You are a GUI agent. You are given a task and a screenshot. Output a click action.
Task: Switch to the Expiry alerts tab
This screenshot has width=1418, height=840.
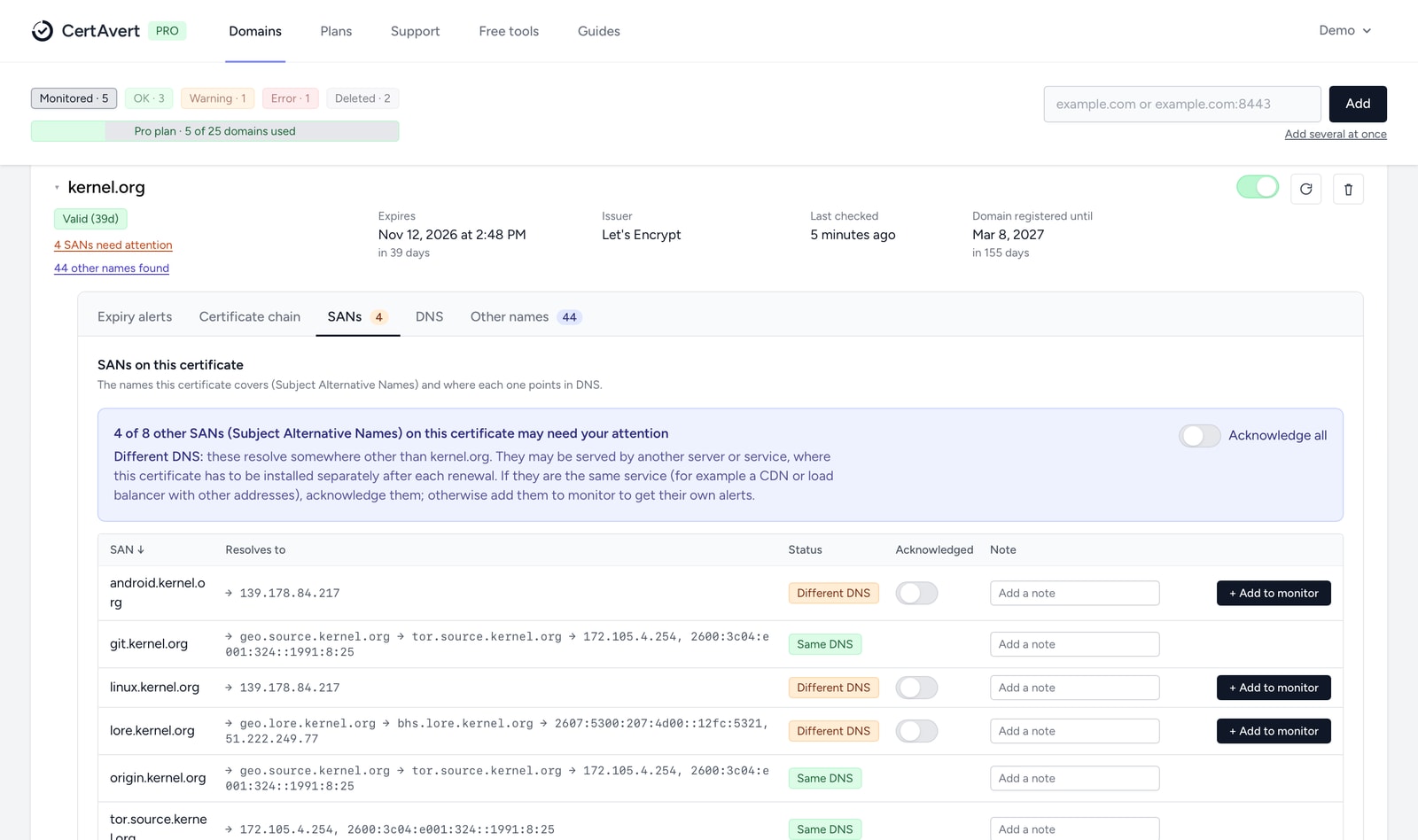[135, 316]
